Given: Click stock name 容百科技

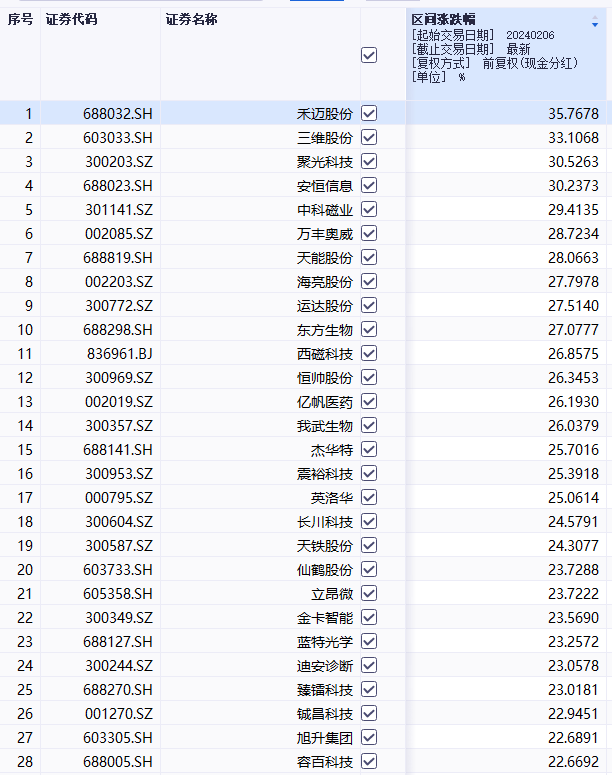Looking at the screenshot, I should [325, 762].
